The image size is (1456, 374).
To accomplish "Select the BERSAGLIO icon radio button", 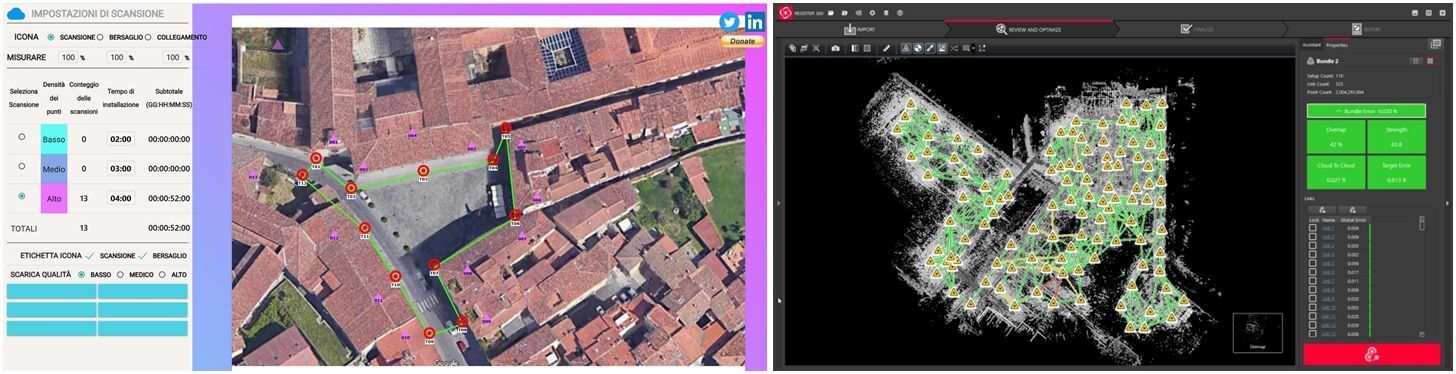I will pos(100,37).
